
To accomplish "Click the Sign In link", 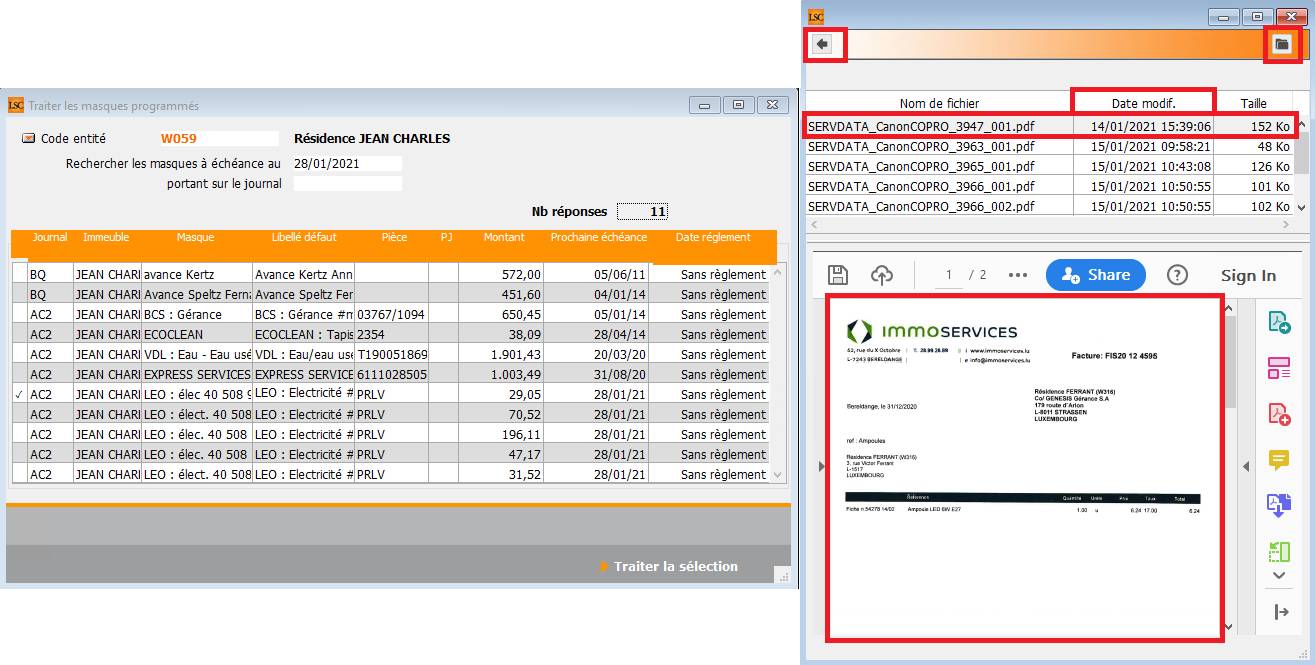I will 1248,275.
